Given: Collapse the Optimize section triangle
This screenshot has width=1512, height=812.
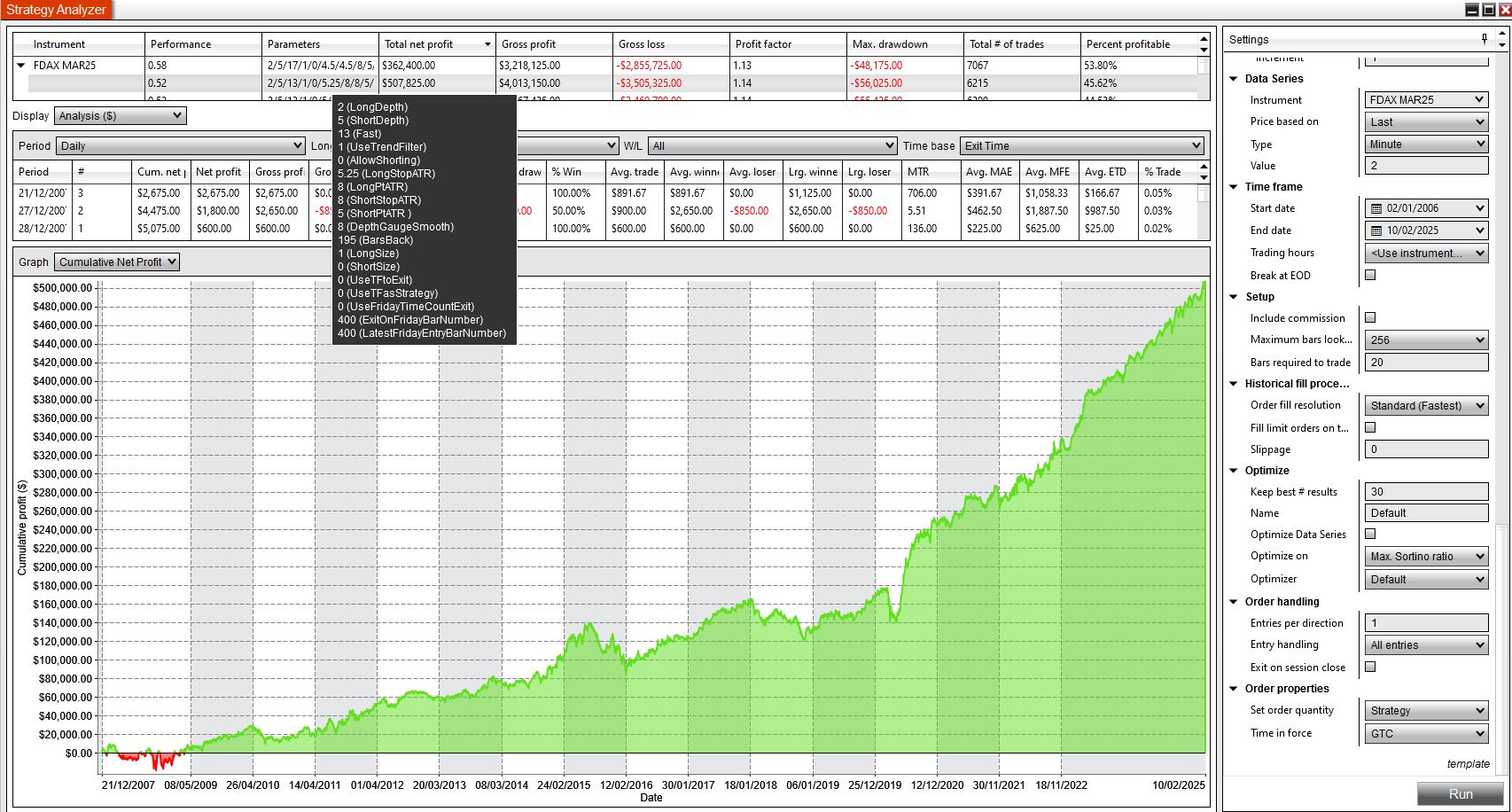Looking at the screenshot, I should tap(1234, 471).
